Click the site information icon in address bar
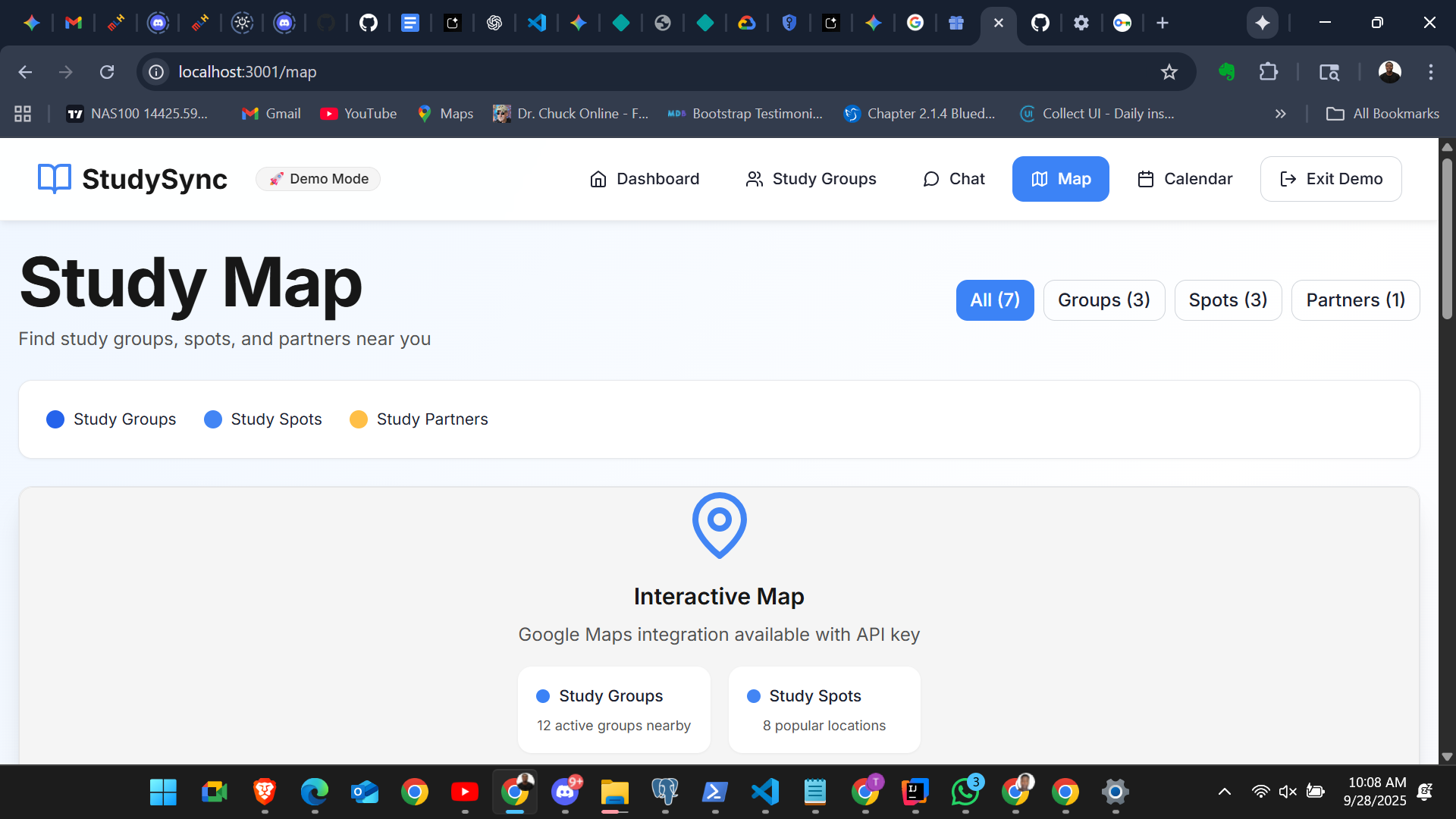 click(156, 72)
